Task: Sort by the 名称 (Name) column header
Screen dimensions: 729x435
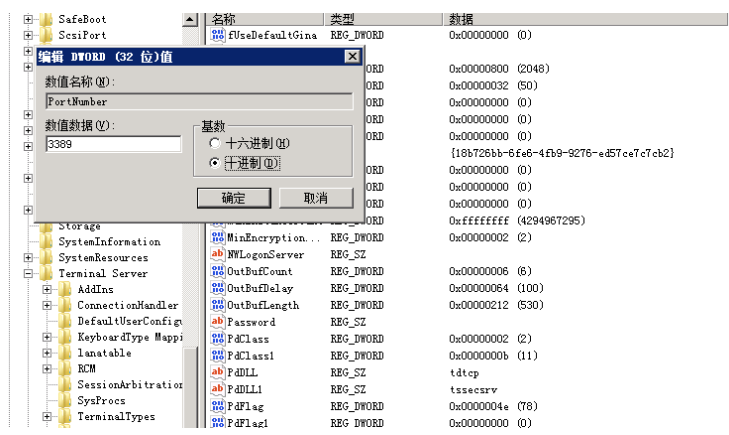Action: click(265, 19)
